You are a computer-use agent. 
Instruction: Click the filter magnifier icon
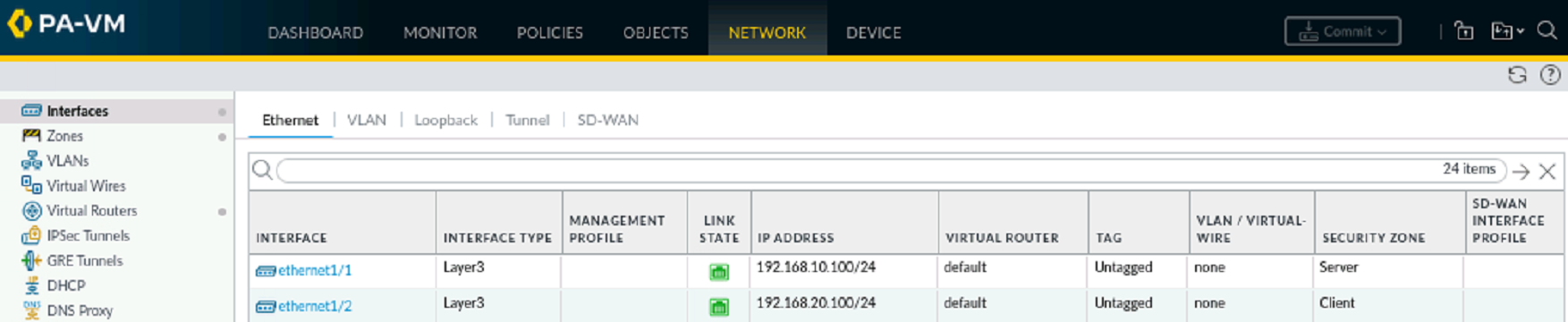coord(262,170)
